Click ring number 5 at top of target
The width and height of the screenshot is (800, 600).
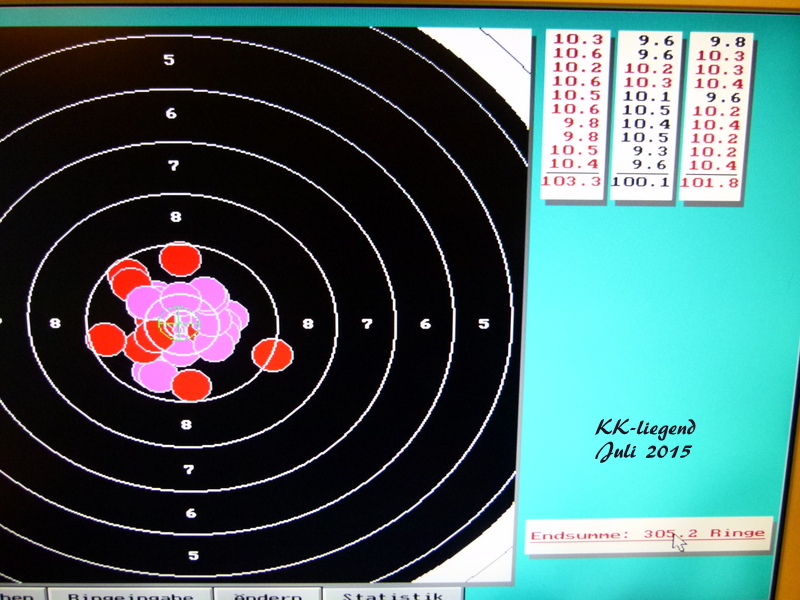click(x=169, y=60)
